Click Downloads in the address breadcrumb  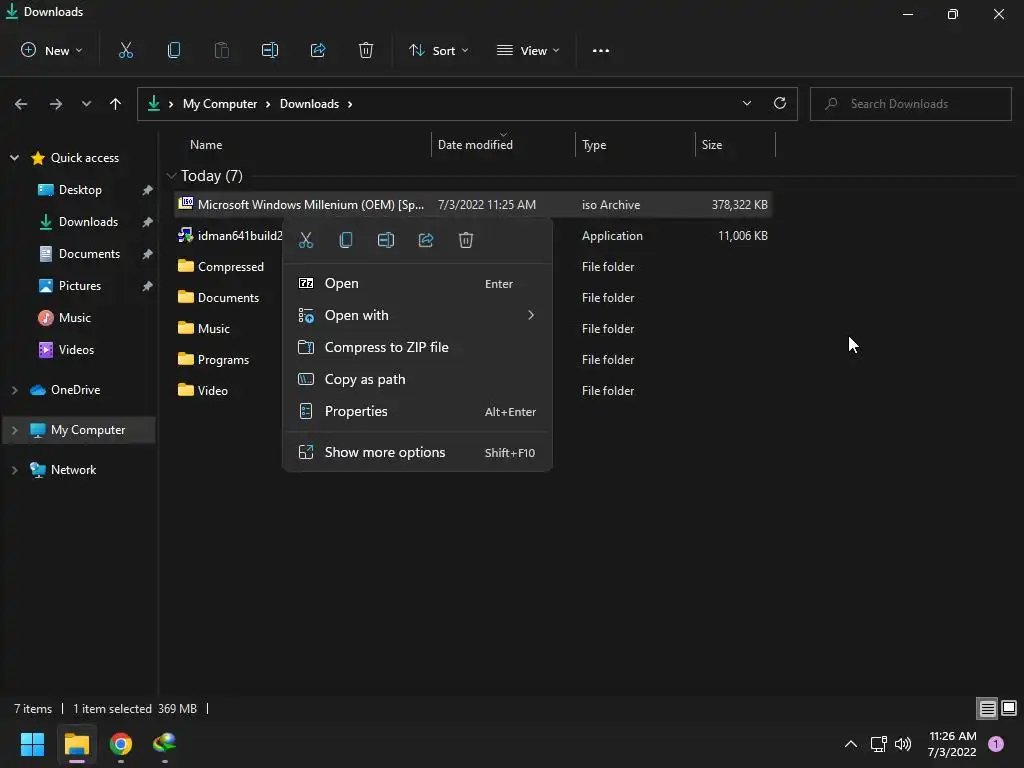point(310,104)
